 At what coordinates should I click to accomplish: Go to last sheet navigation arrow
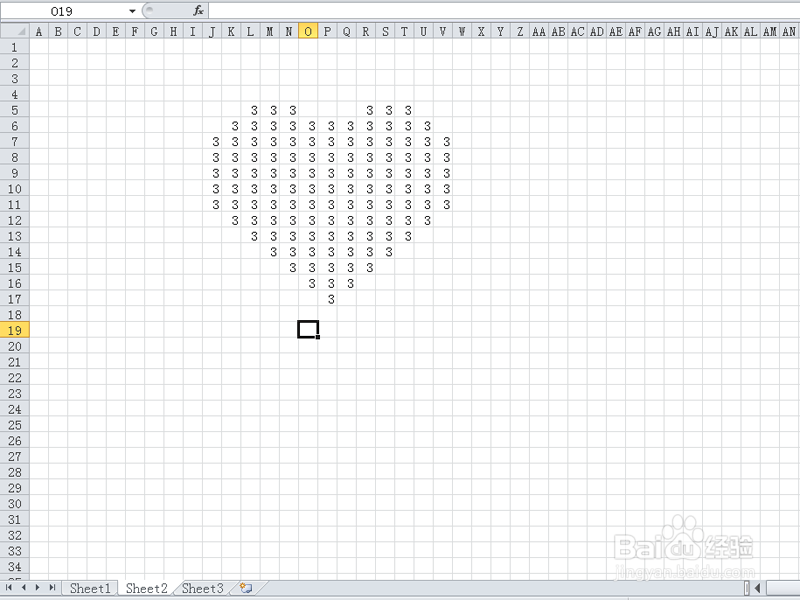pos(52,588)
